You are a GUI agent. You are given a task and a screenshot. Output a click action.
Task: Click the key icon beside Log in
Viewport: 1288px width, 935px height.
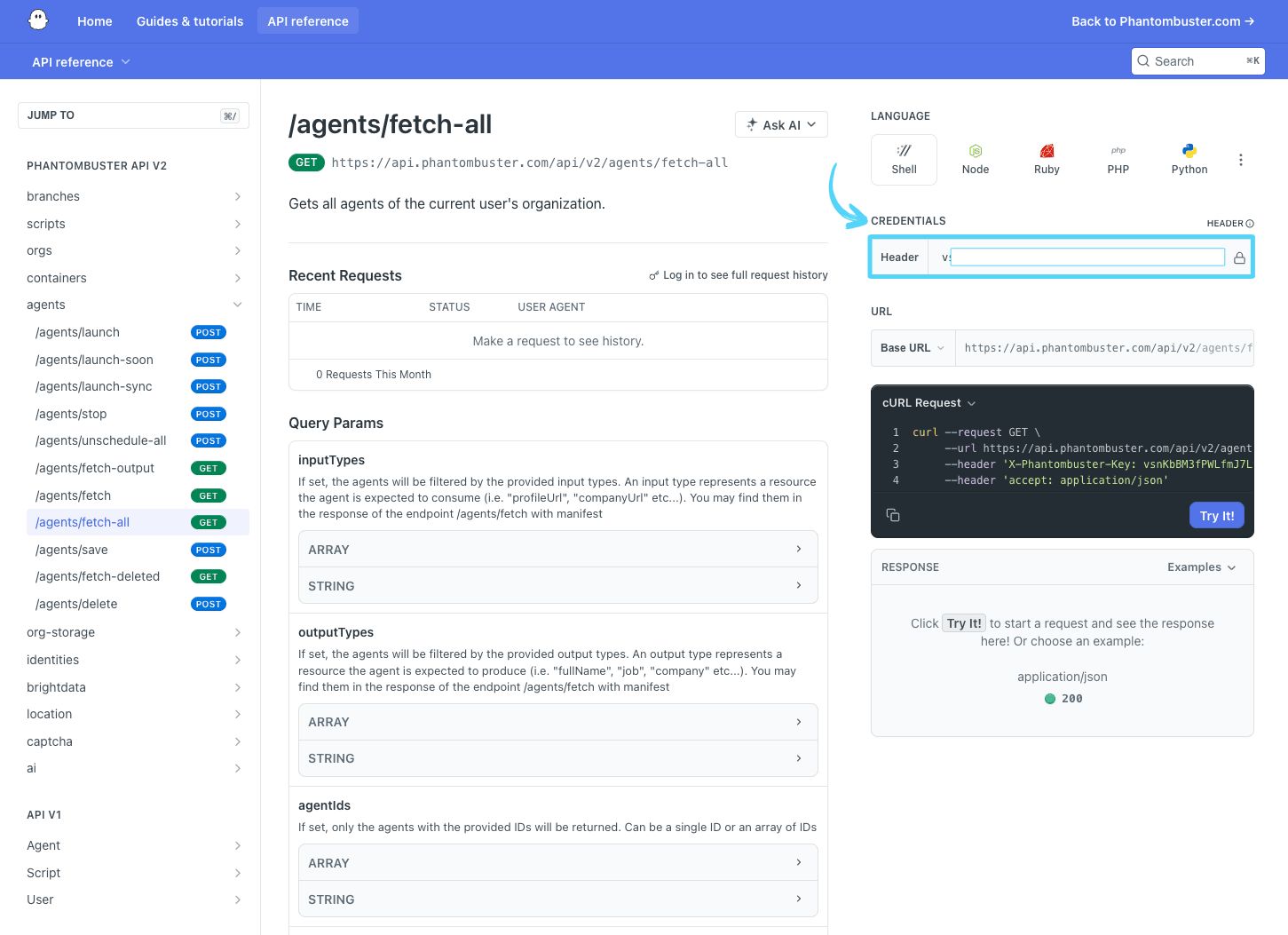654,275
